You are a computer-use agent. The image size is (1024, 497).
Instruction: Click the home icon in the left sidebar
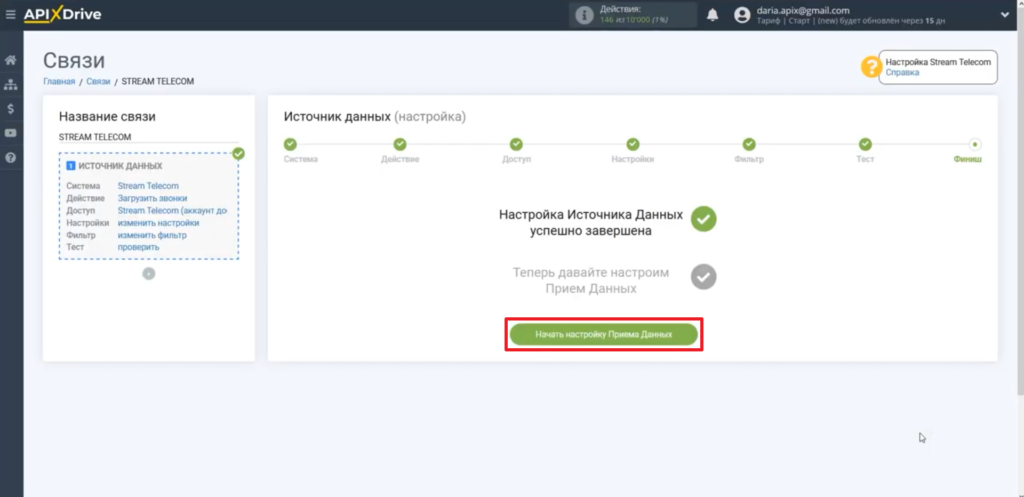coord(11,61)
